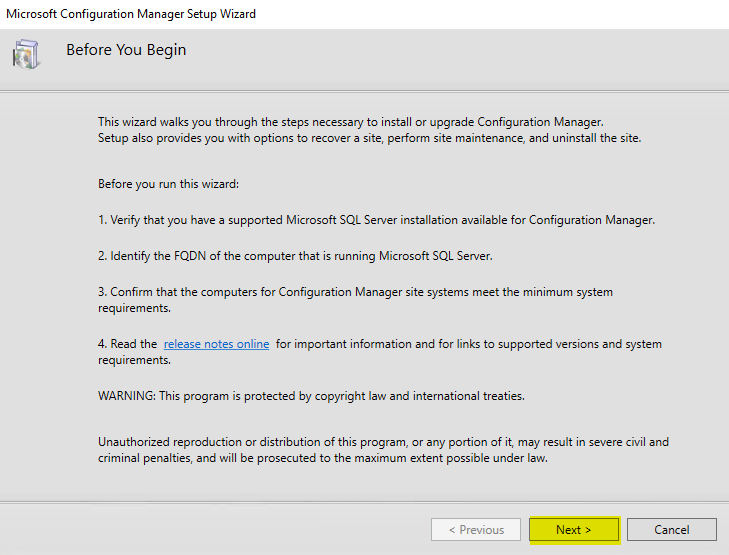Click the "Before you run this wizard:" text
Screen dimensions: 729x555
[169, 184]
